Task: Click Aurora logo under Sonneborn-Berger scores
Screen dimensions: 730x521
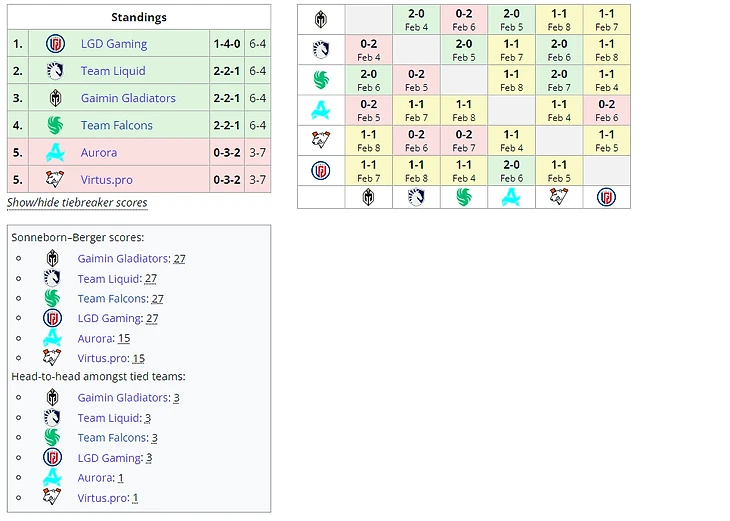Action: 52,338
